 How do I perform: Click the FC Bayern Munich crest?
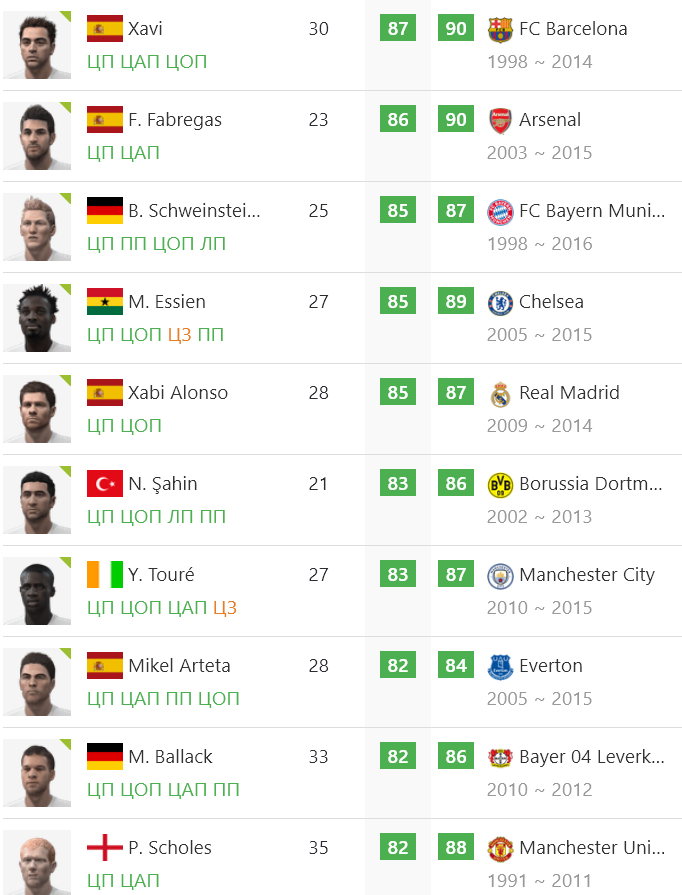499,211
